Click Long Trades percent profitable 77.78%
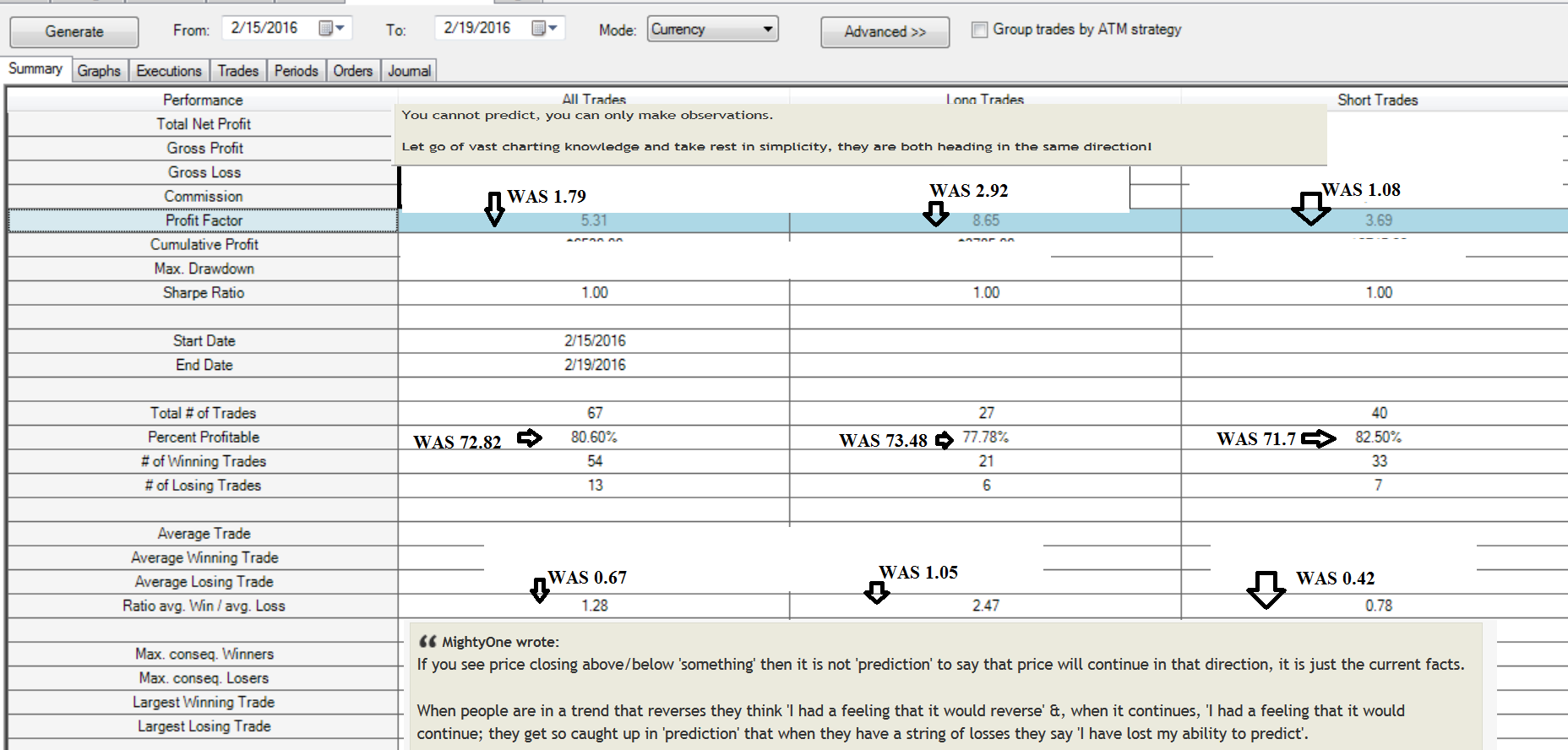Viewport: 1568px width, 750px height. point(986,437)
